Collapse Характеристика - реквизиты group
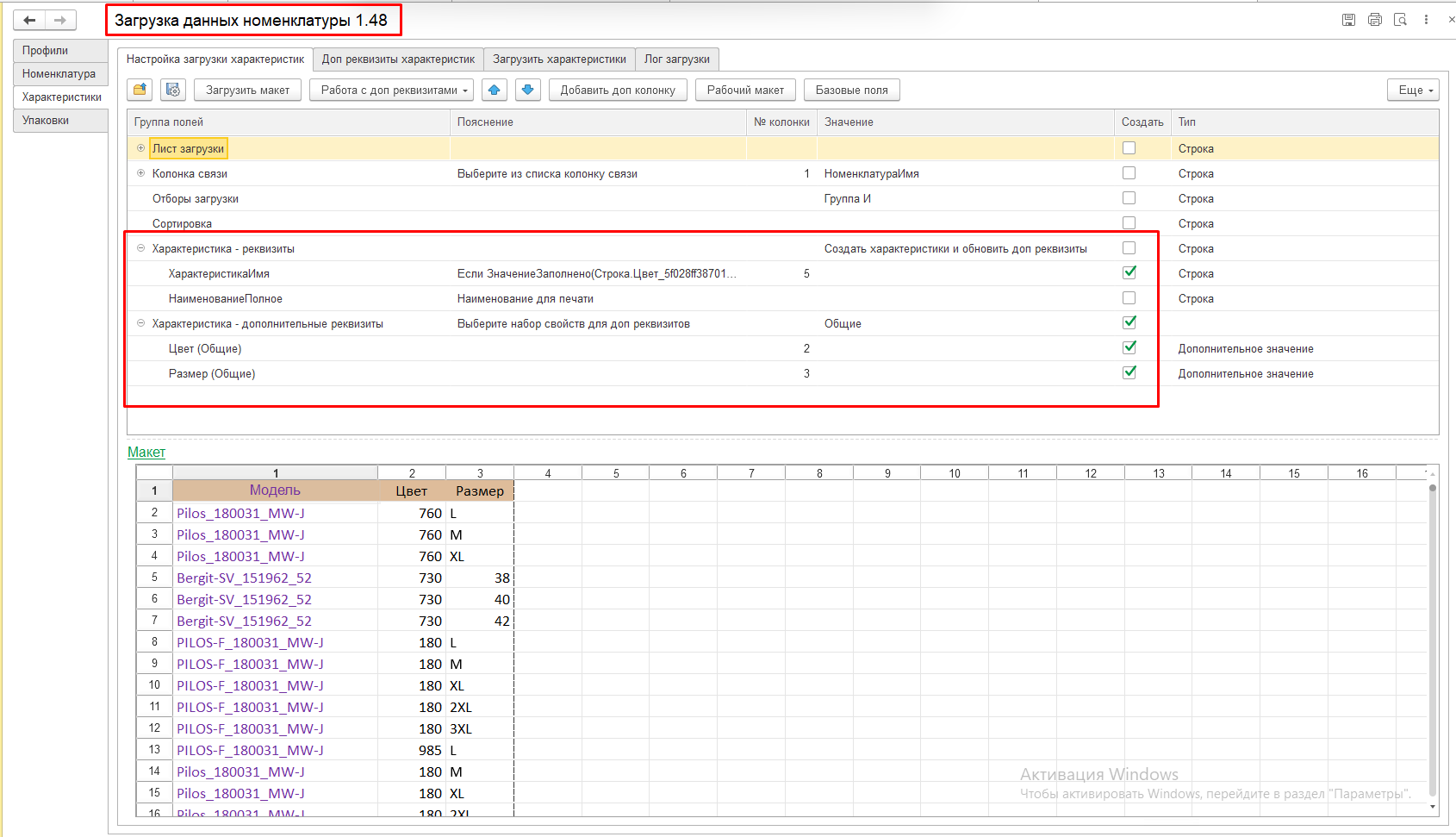 [x=140, y=248]
